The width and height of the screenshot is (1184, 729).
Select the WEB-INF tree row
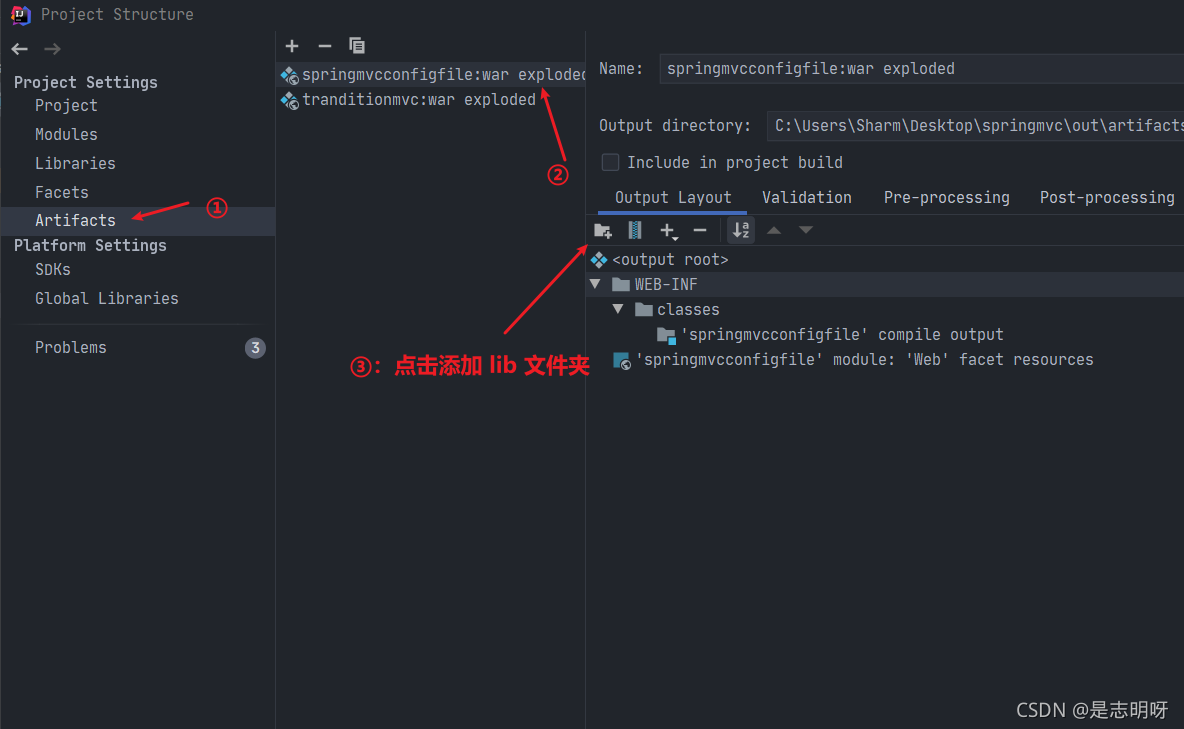885,285
